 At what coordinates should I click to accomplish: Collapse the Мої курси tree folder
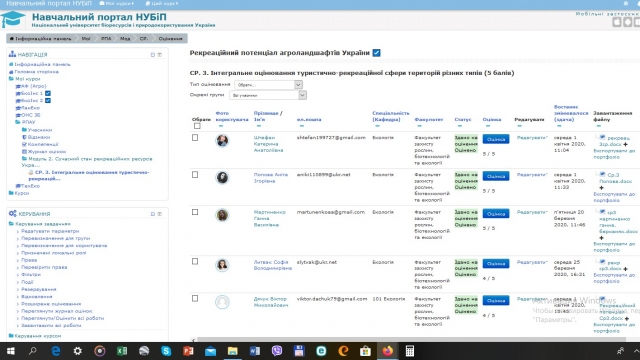click(x=11, y=79)
